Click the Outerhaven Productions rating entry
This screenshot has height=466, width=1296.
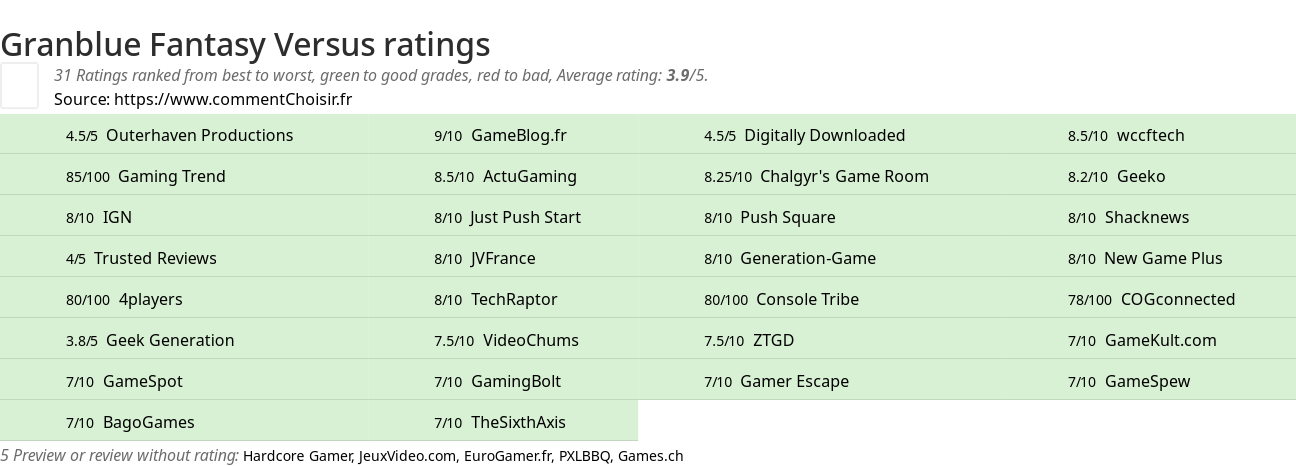tap(199, 135)
